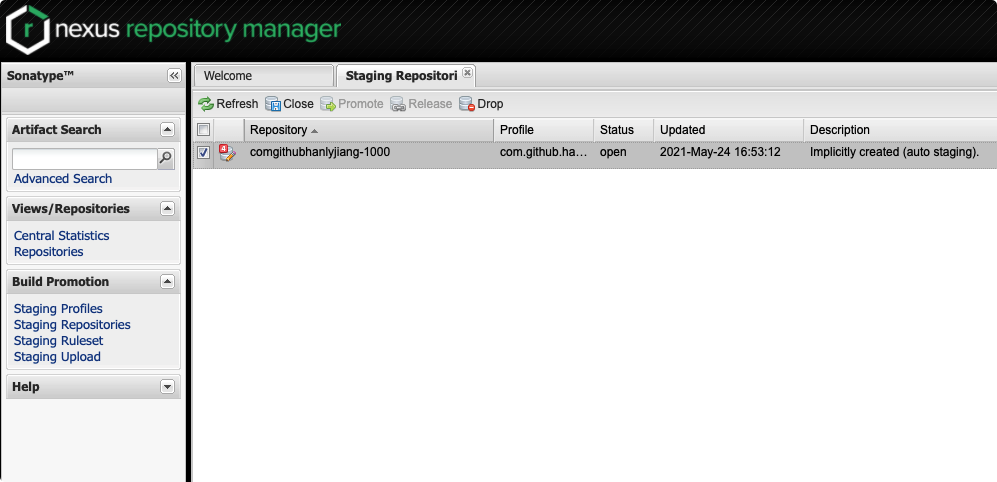The width and height of the screenshot is (997, 482).
Task: Select the comgithubhanlyjiang-1000 repository name
Action: click(x=320, y=153)
